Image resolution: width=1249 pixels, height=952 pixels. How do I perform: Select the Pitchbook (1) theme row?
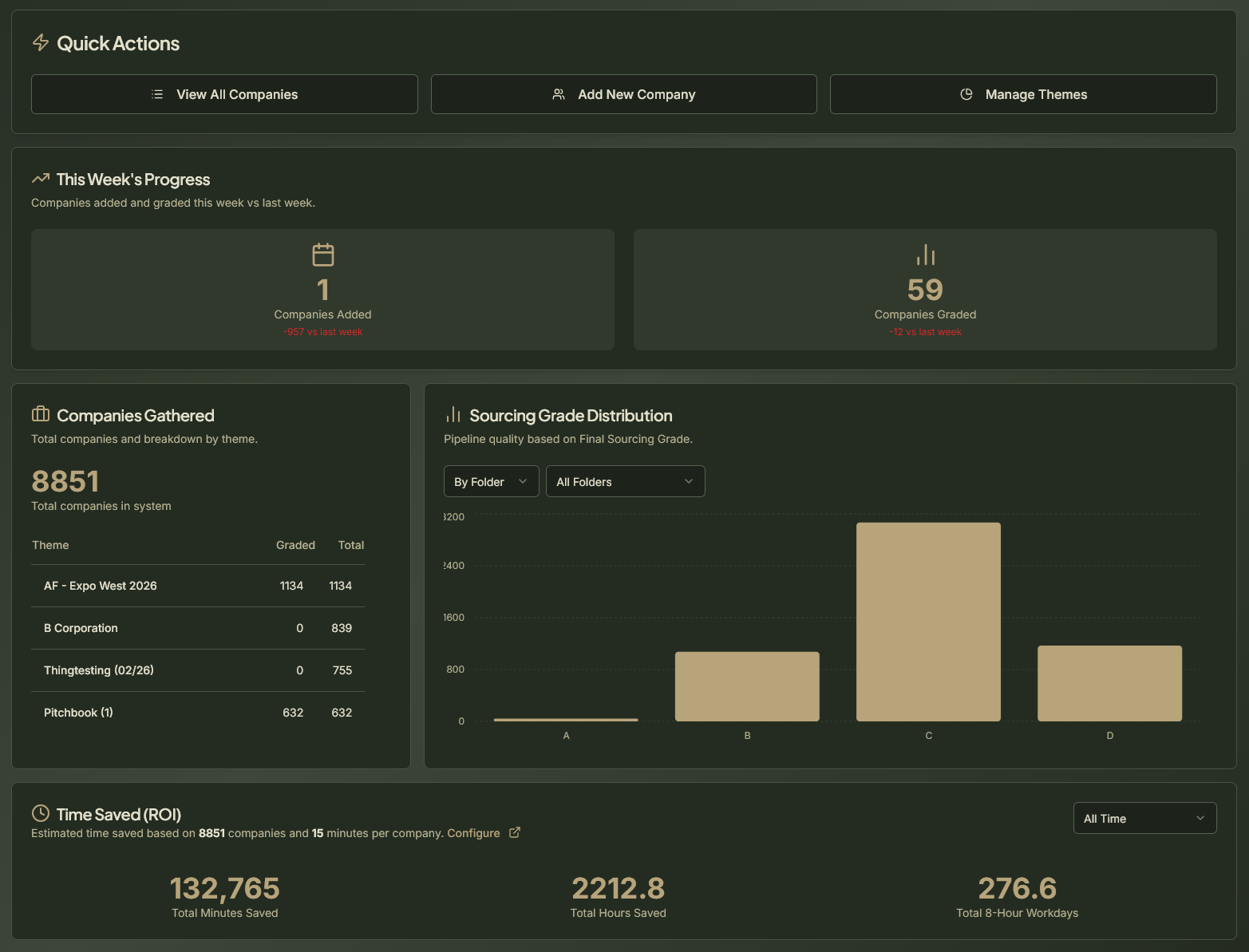coord(198,712)
